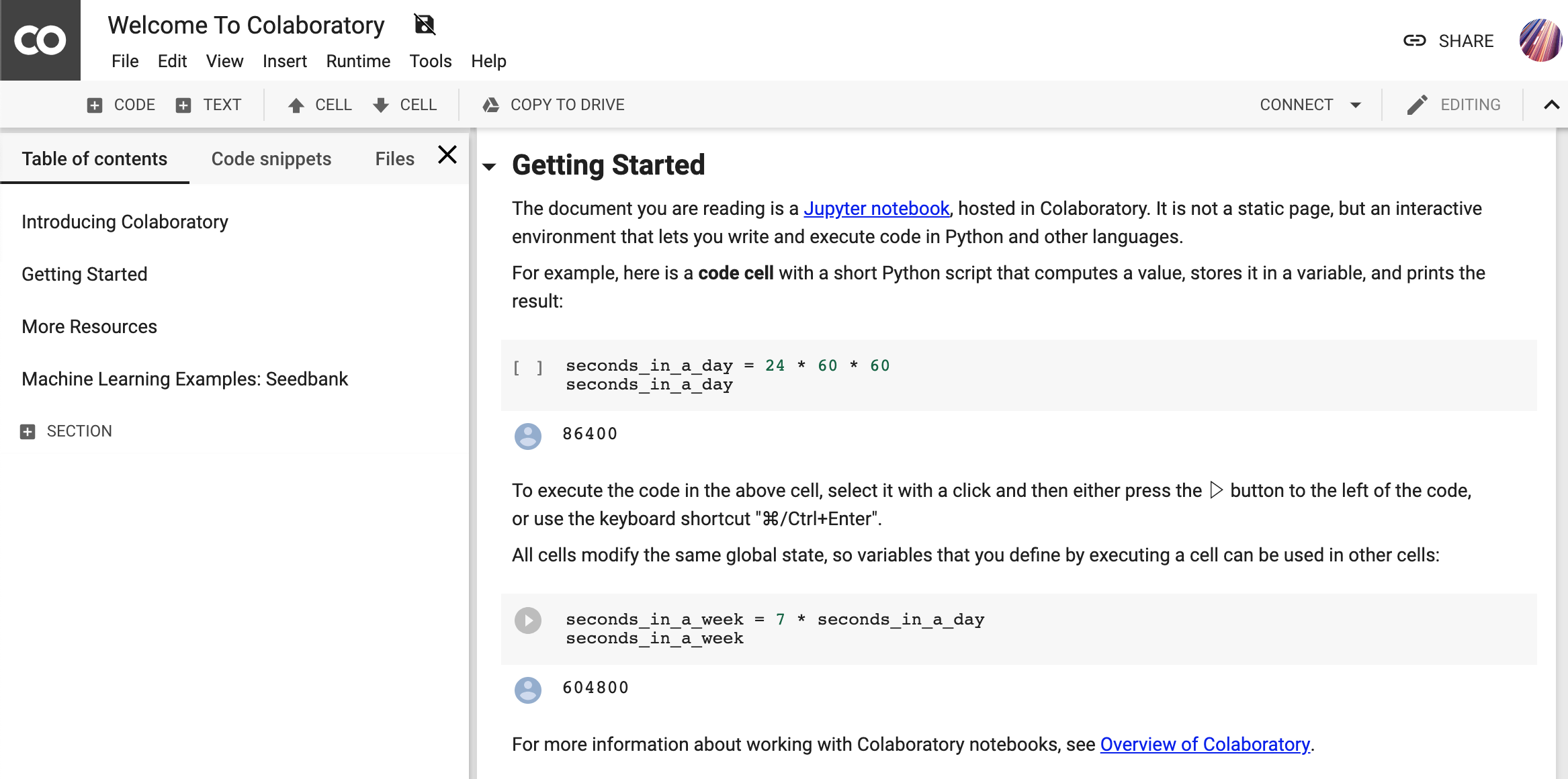Collapse the Getting Started section

[x=490, y=167]
